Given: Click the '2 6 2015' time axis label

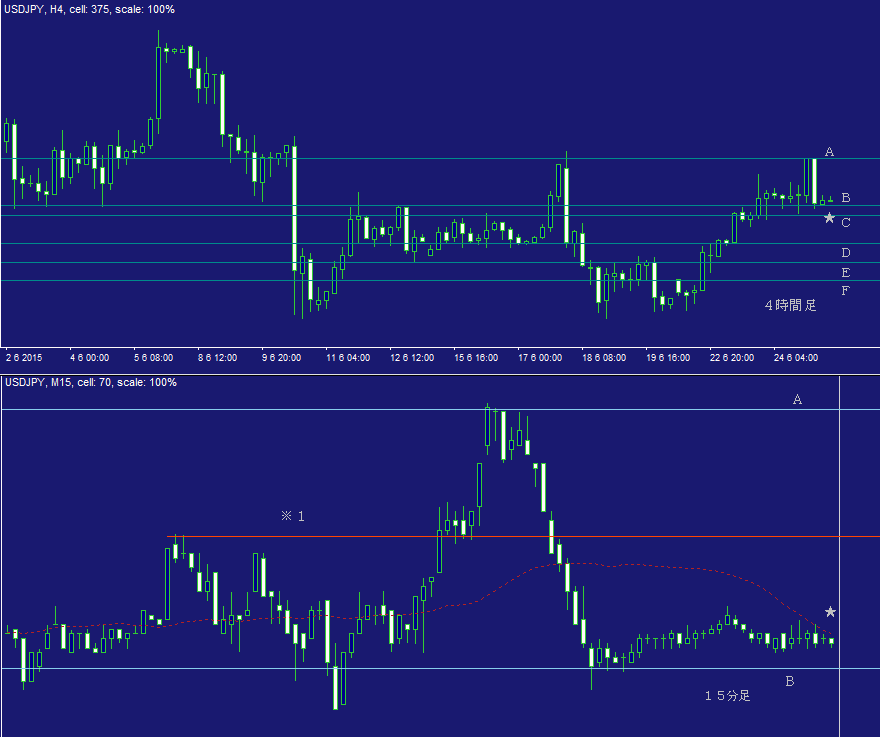Looking at the screenshot, I should click(24, 358).
